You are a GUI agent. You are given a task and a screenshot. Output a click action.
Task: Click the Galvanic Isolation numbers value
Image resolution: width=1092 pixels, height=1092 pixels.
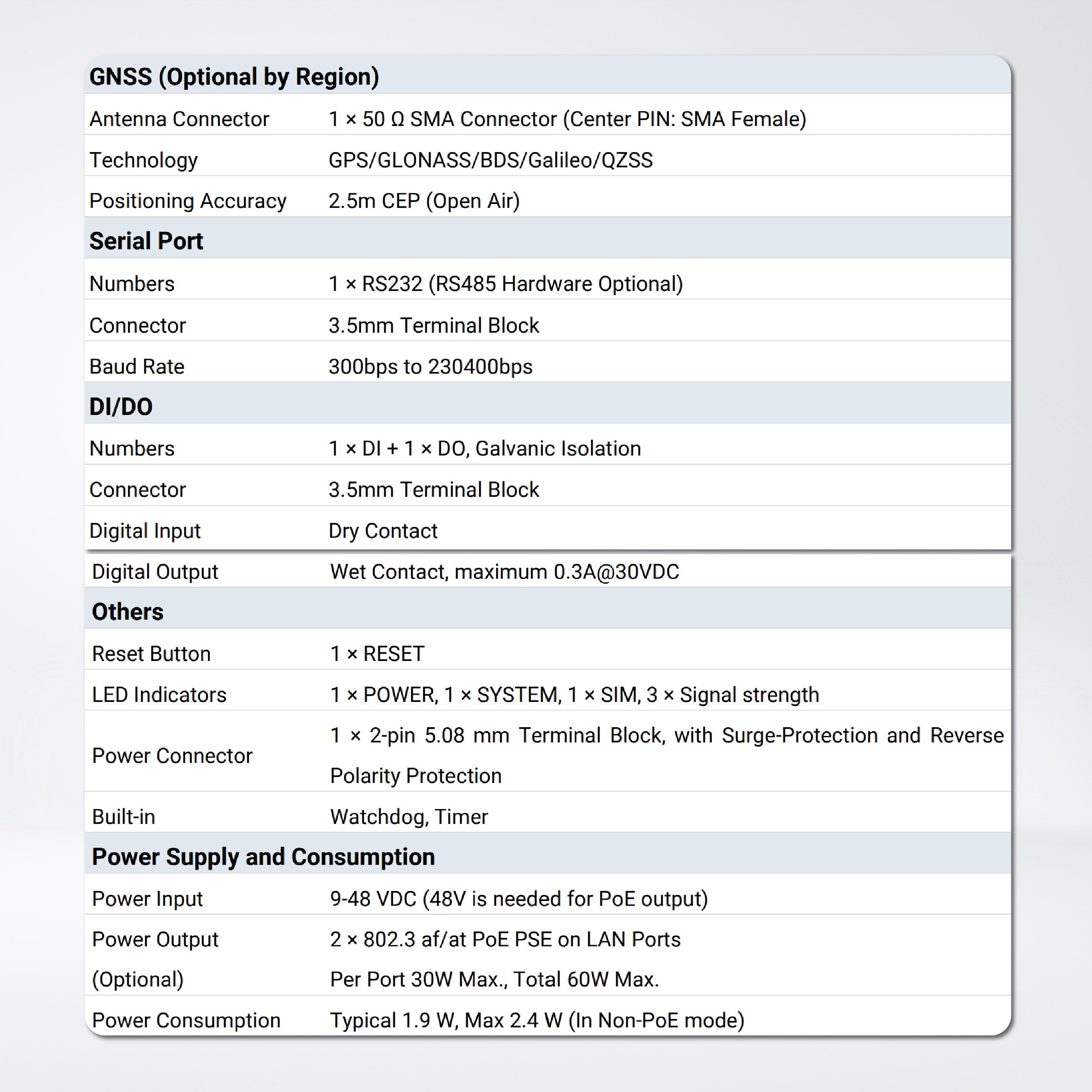pos(484,449)
